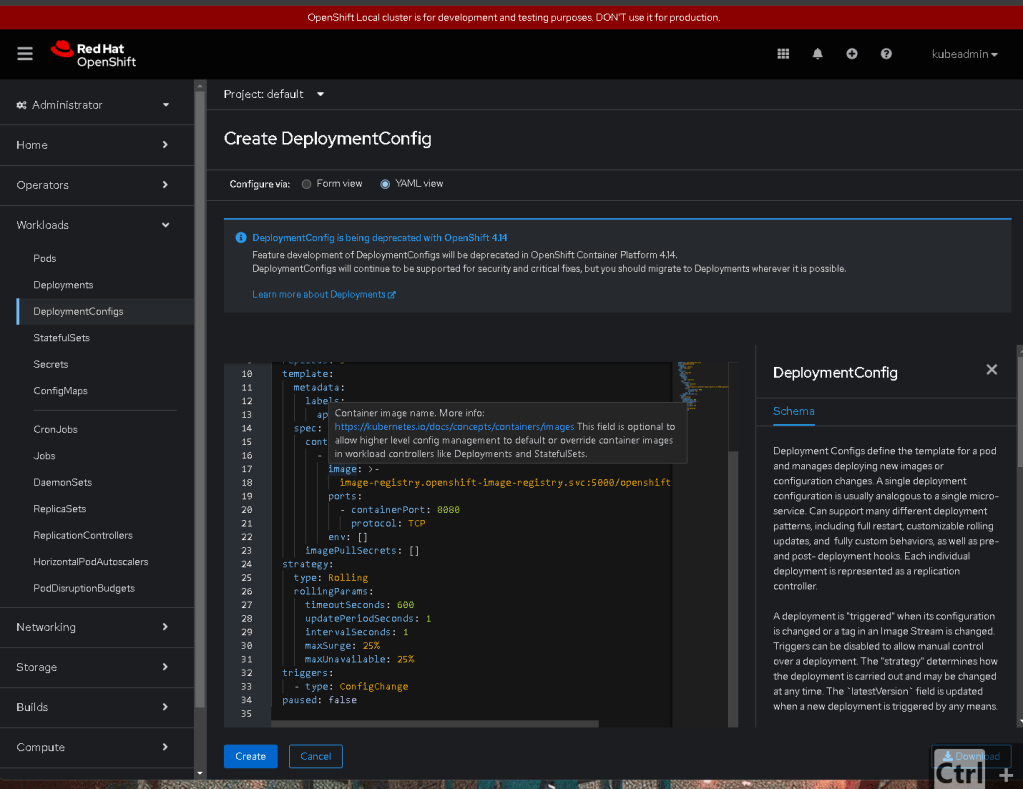The height and width of the screenshot is (789, 1023).
Task: Click editor line 'type: ConfigChange'
Action: pos(351,687)
